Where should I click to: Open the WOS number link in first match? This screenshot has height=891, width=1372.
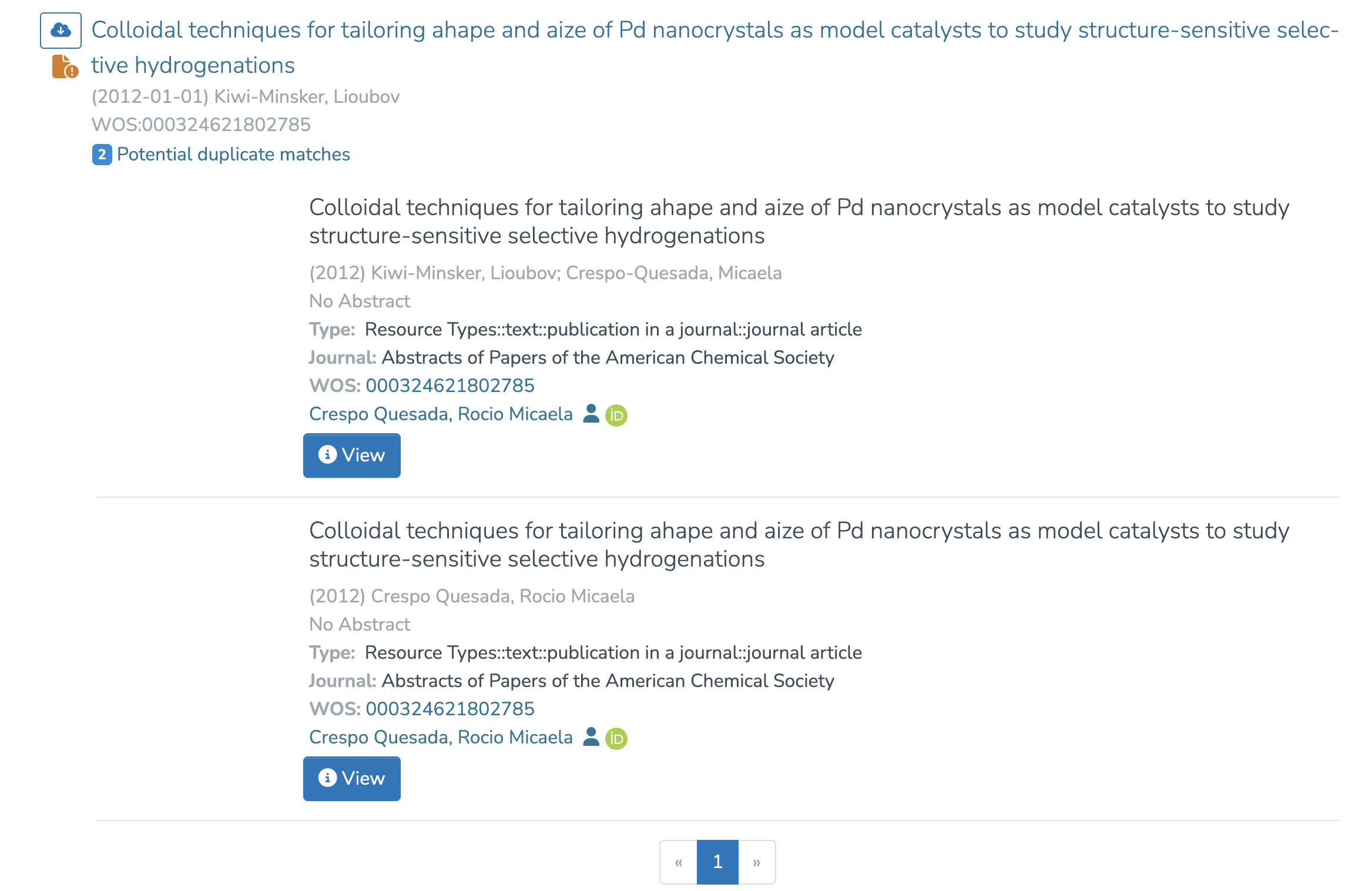coord(449,386)
